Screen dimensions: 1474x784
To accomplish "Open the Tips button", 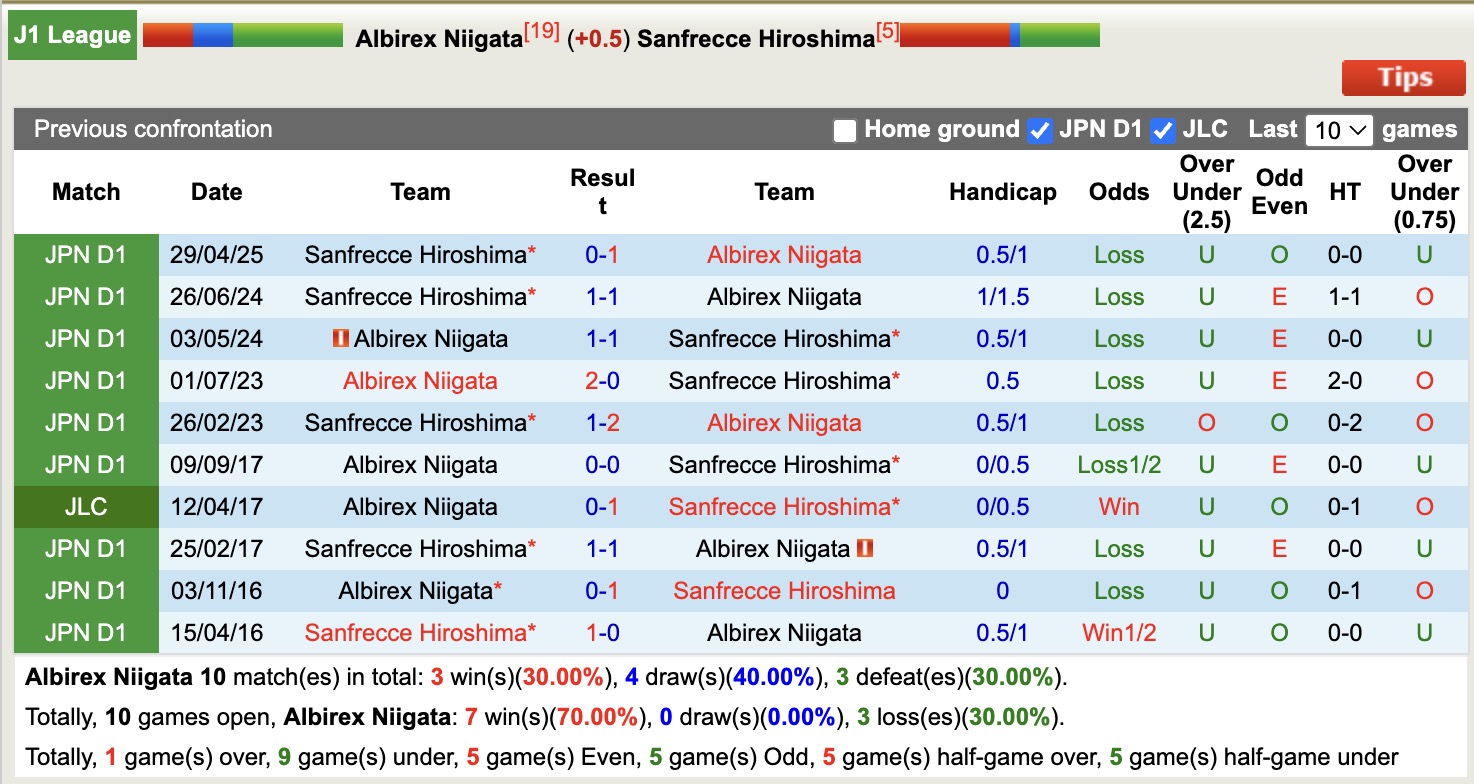I will [1403, 77].
